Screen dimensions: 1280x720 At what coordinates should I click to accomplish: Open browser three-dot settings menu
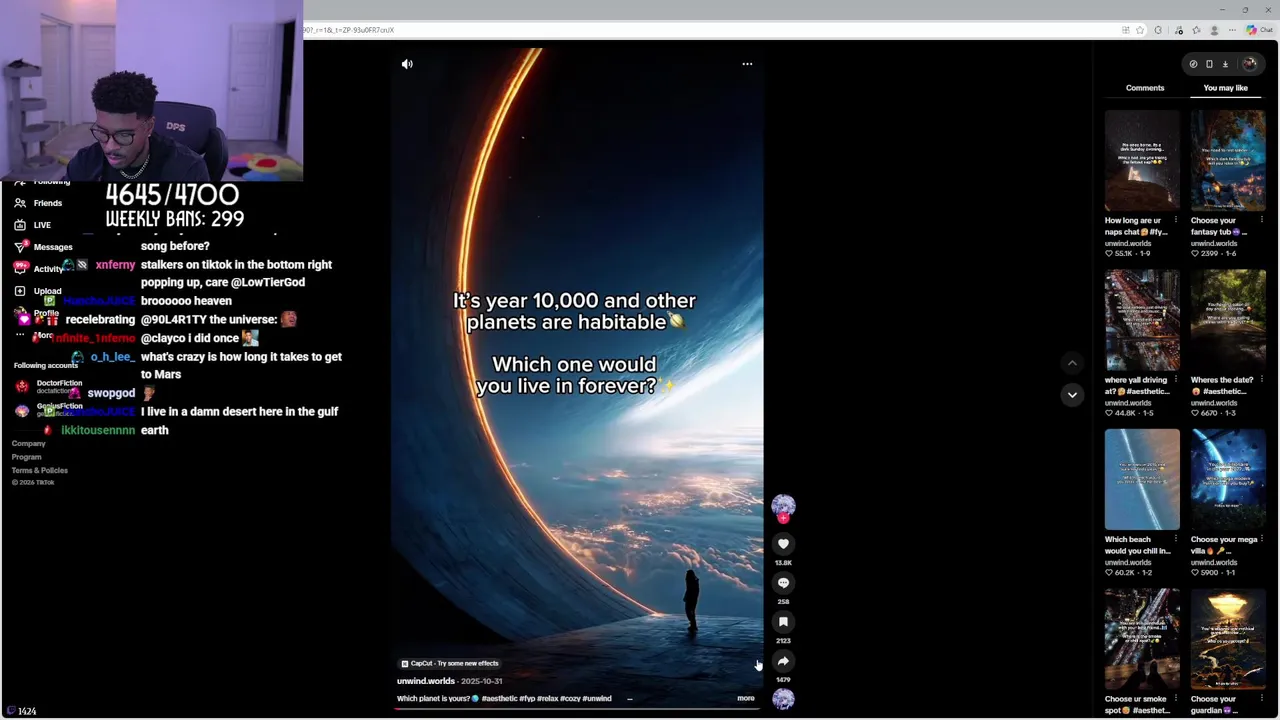[1233, 30]
